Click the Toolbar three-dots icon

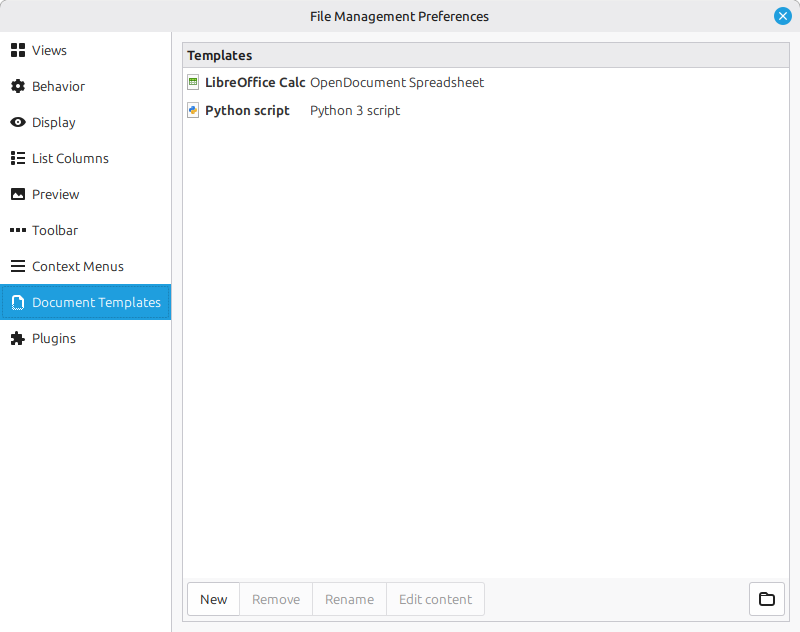tap(18, 231)
